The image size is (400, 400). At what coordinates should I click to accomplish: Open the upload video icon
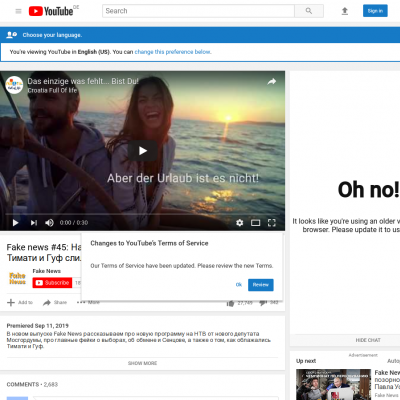point(345,11)
